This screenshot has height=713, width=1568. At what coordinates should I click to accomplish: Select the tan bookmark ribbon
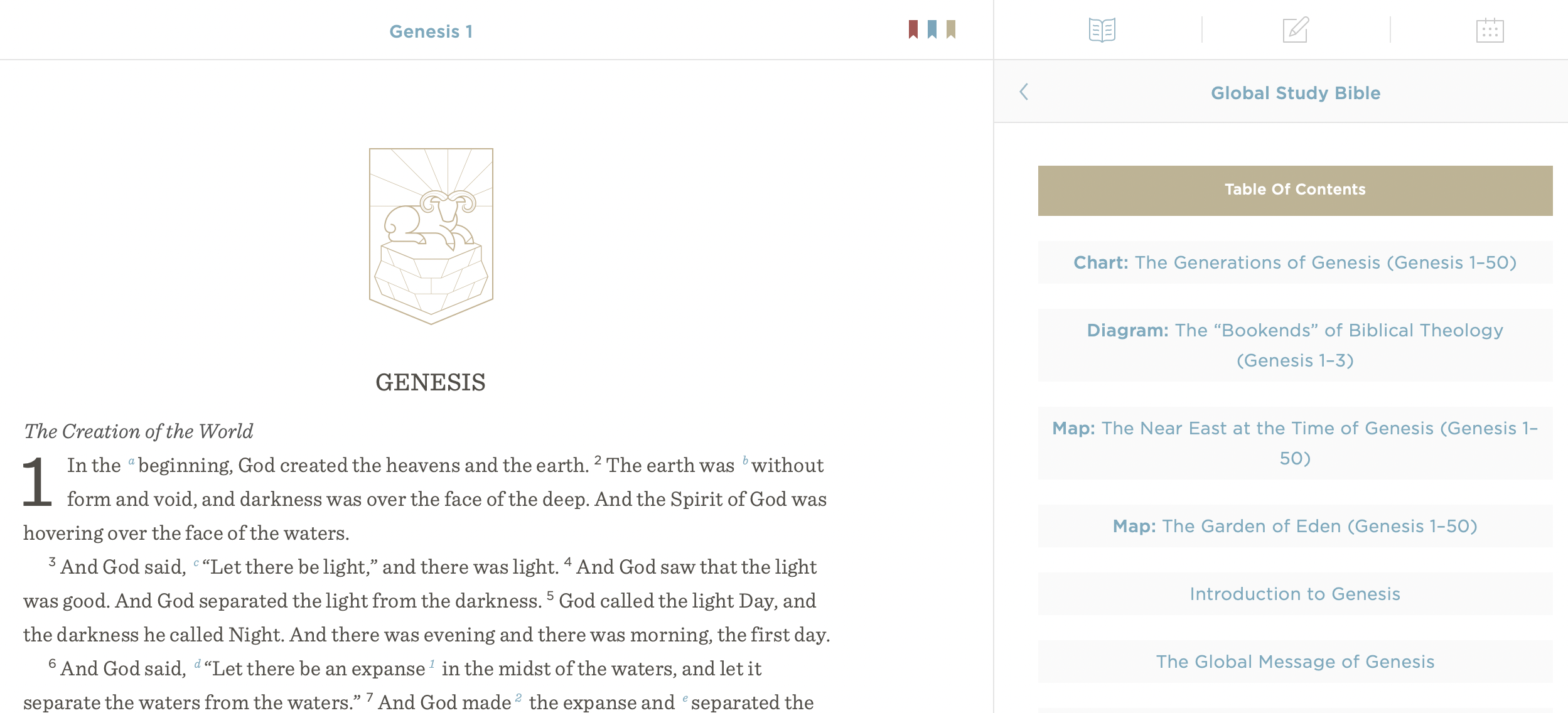pos(950,29)
